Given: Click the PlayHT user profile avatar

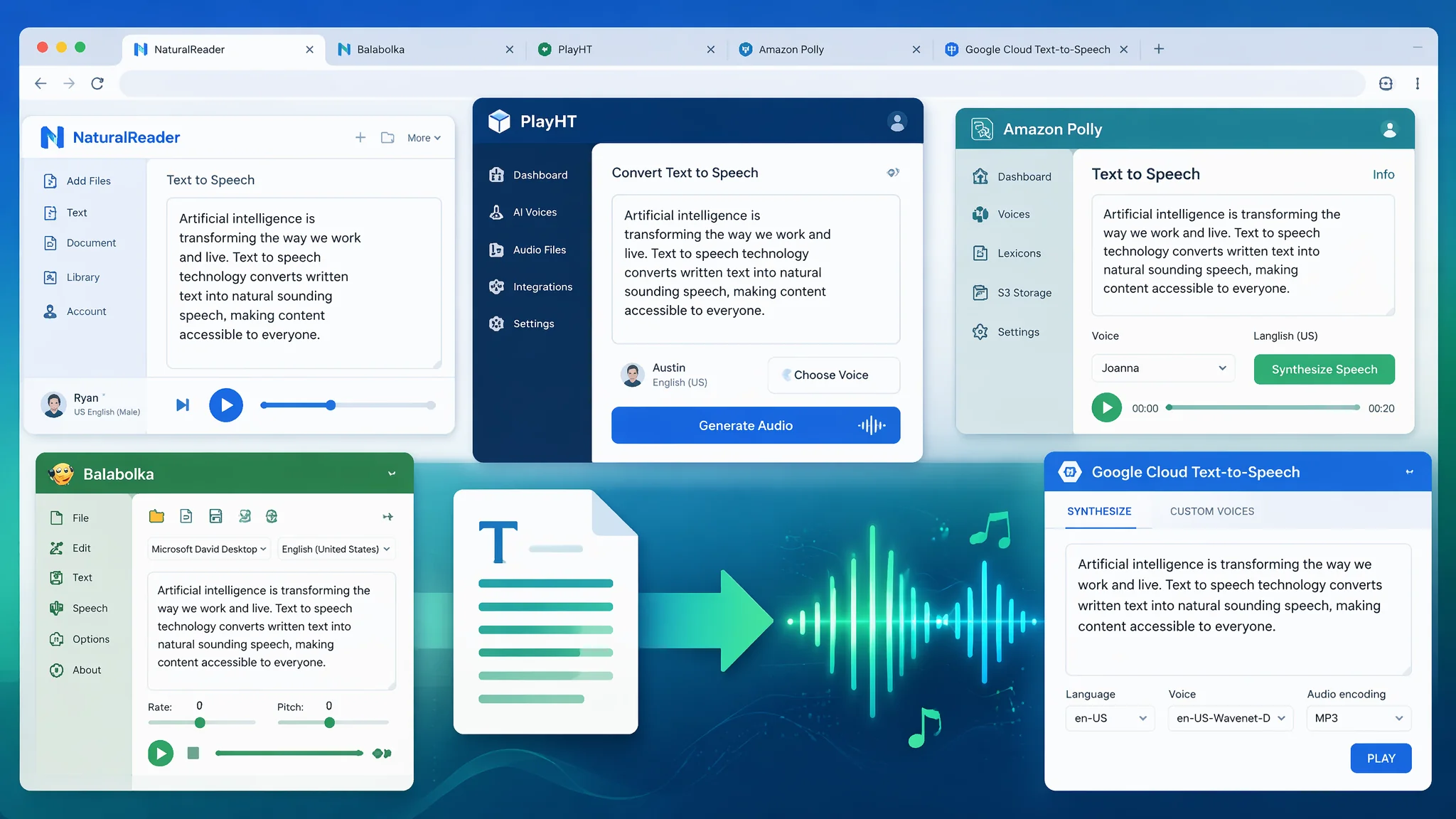Looking at the screenshot, I should point(897,122).
